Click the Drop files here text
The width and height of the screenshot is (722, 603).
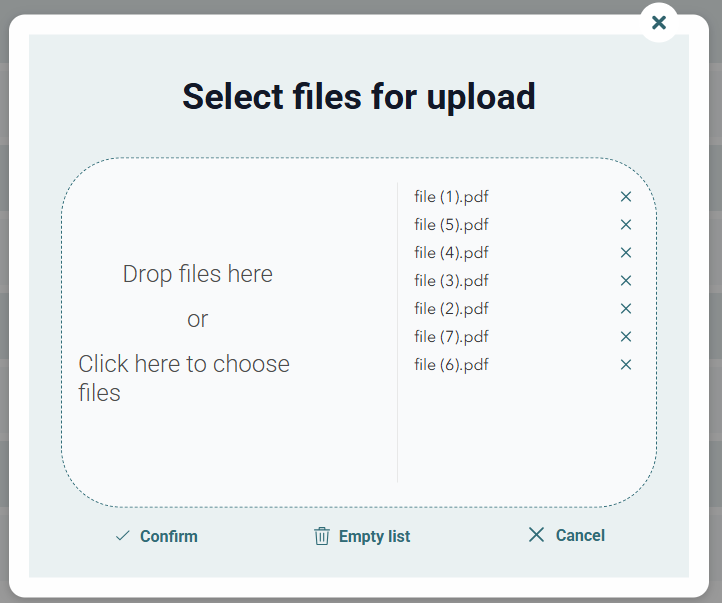[197, 274]
